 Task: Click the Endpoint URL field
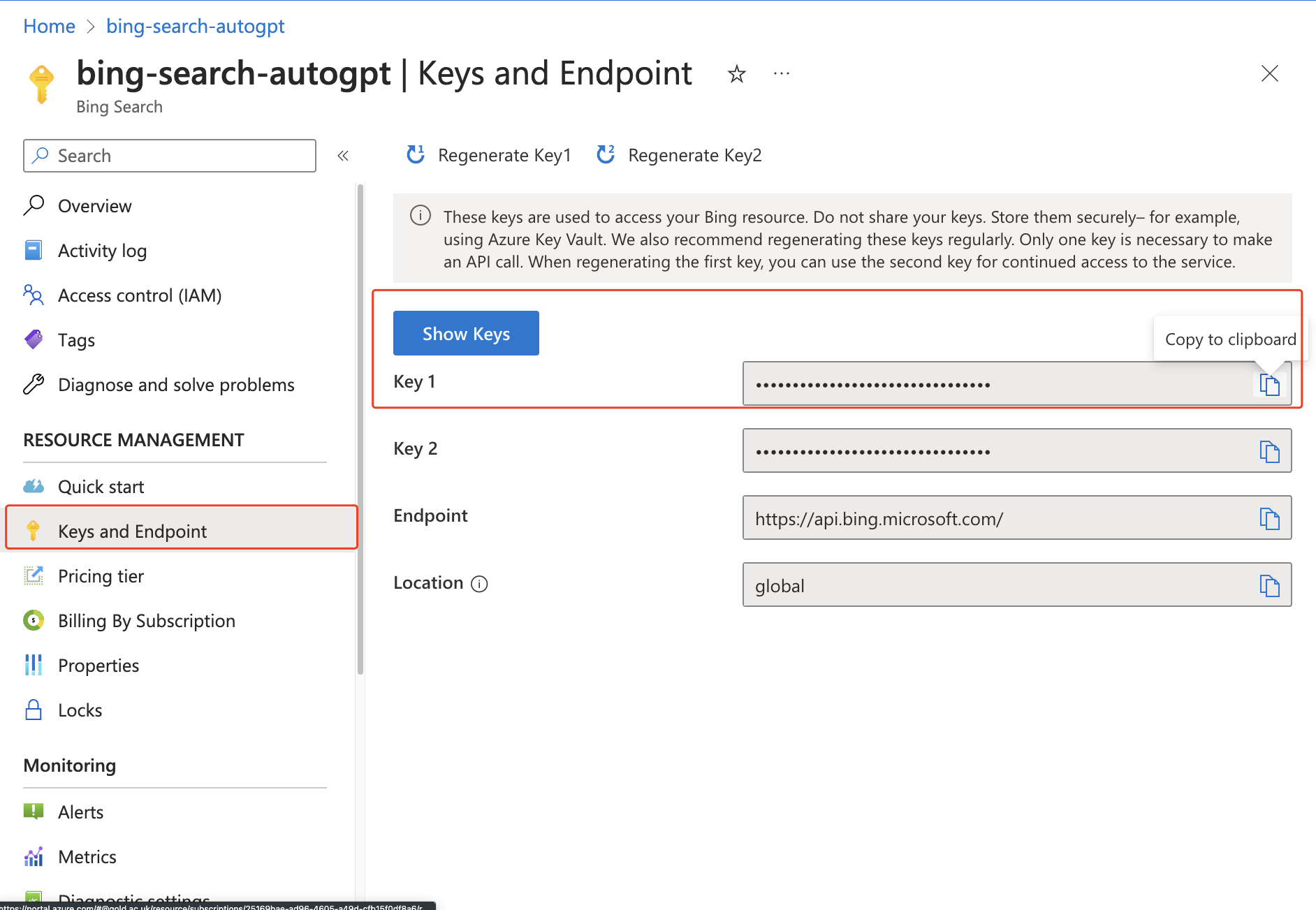coord(1017,518)
